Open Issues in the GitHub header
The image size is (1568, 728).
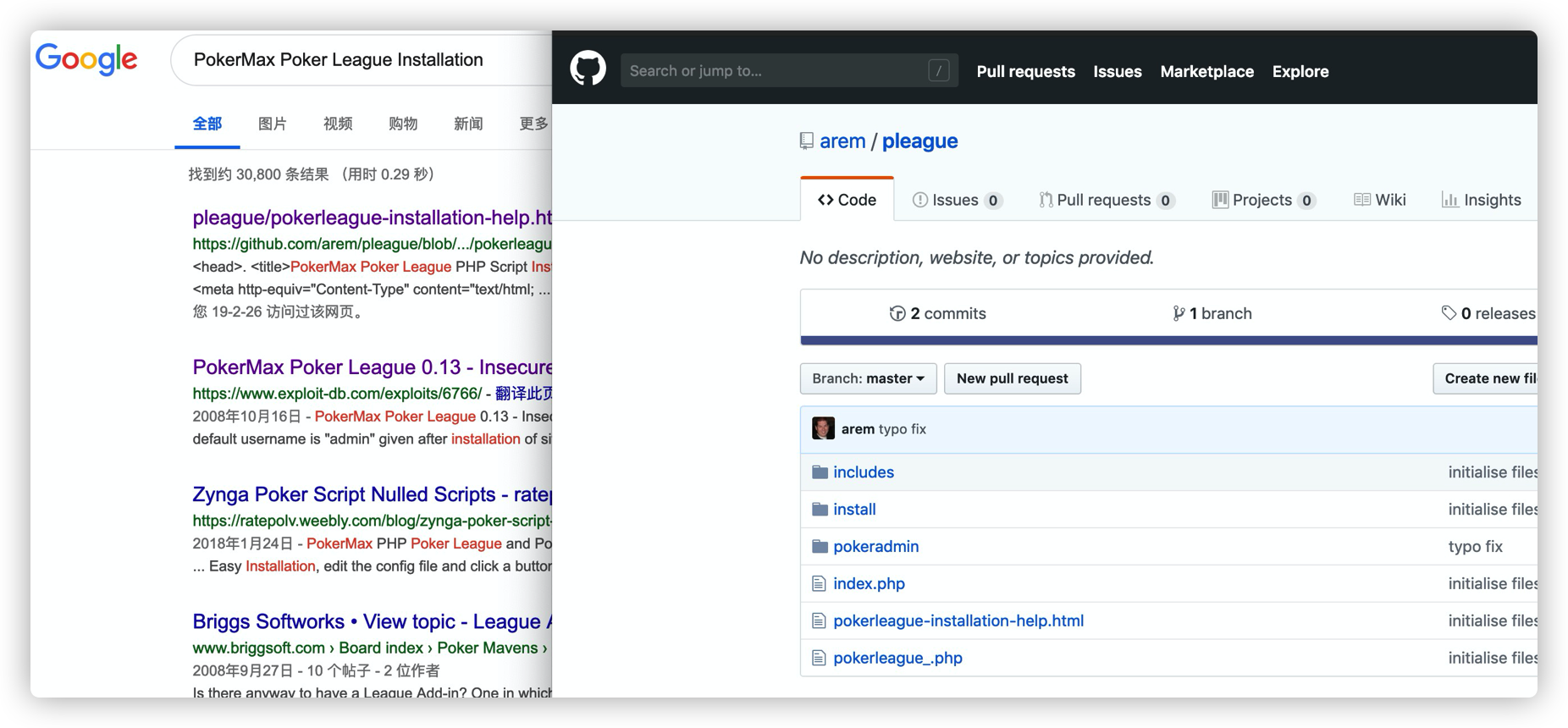coord(1117,71)
